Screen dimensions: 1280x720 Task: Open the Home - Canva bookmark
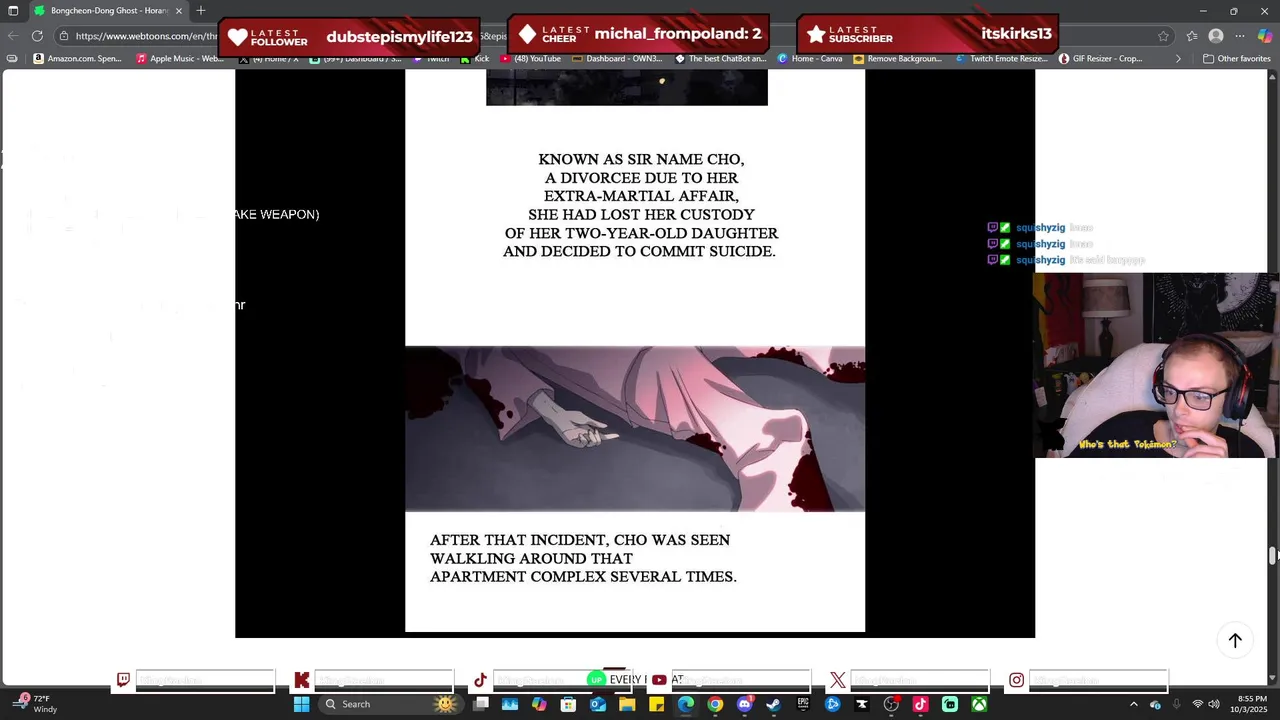(x=809, y=58)
